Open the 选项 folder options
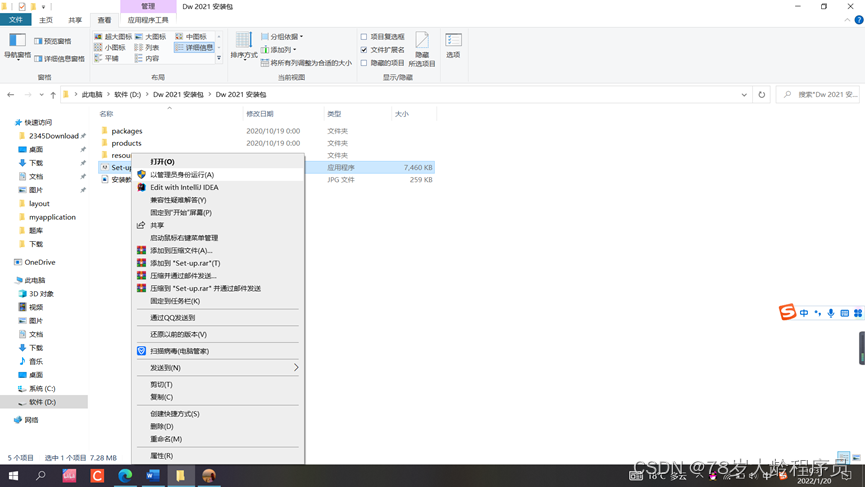The width and height of the screenshot is (865, 487). (x=453, y=45)
